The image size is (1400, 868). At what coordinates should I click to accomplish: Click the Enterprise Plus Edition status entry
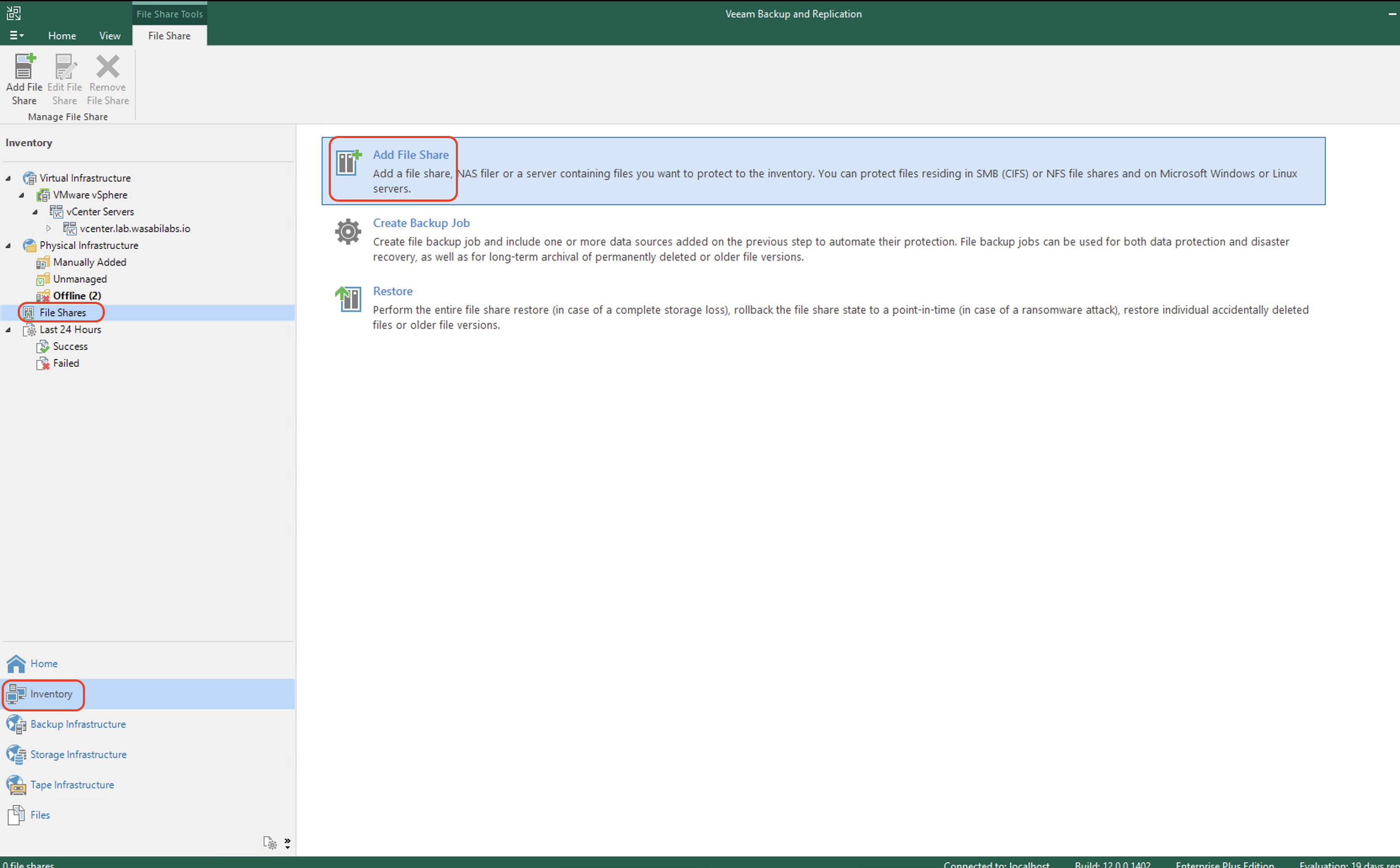[x=1224, y=864]
